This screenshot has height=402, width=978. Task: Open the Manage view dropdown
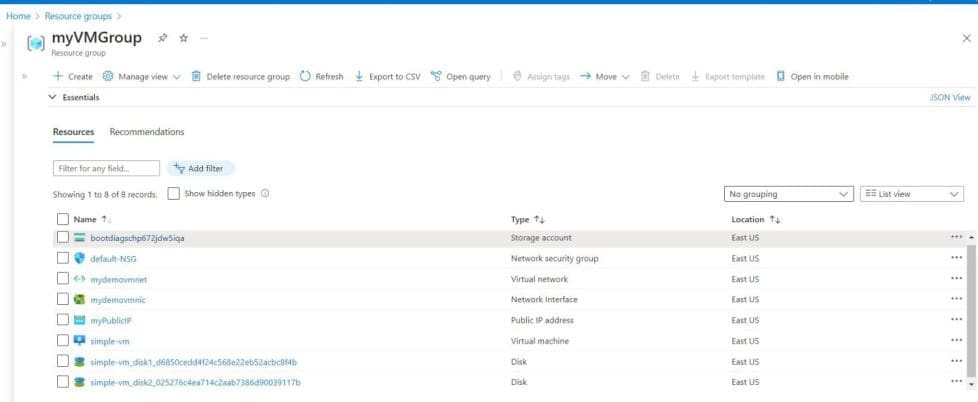click(x=142, y=77)
